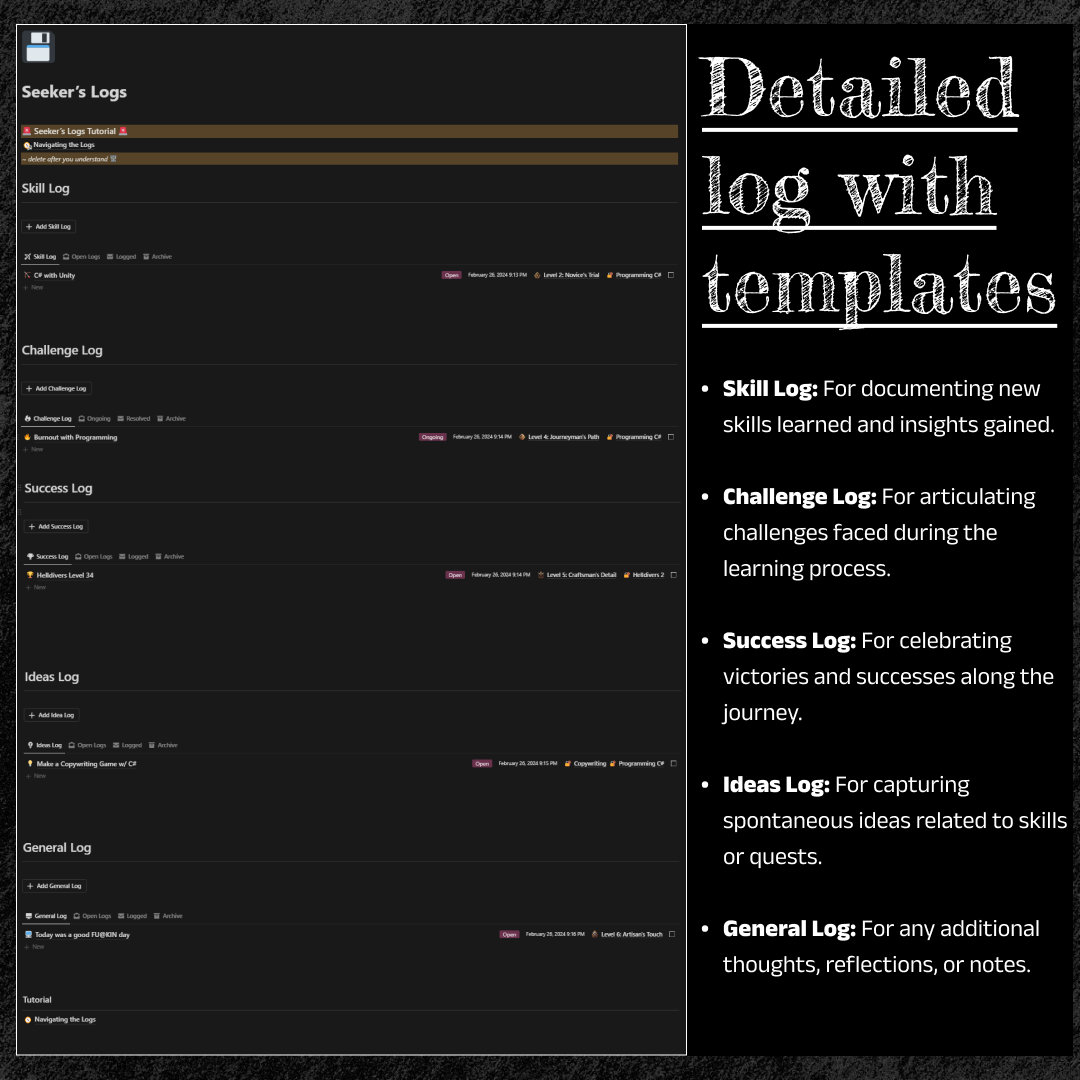Click the lightbulb icon on Make a Copywriting Game
1080x1080 pixels.
[29, 763]
